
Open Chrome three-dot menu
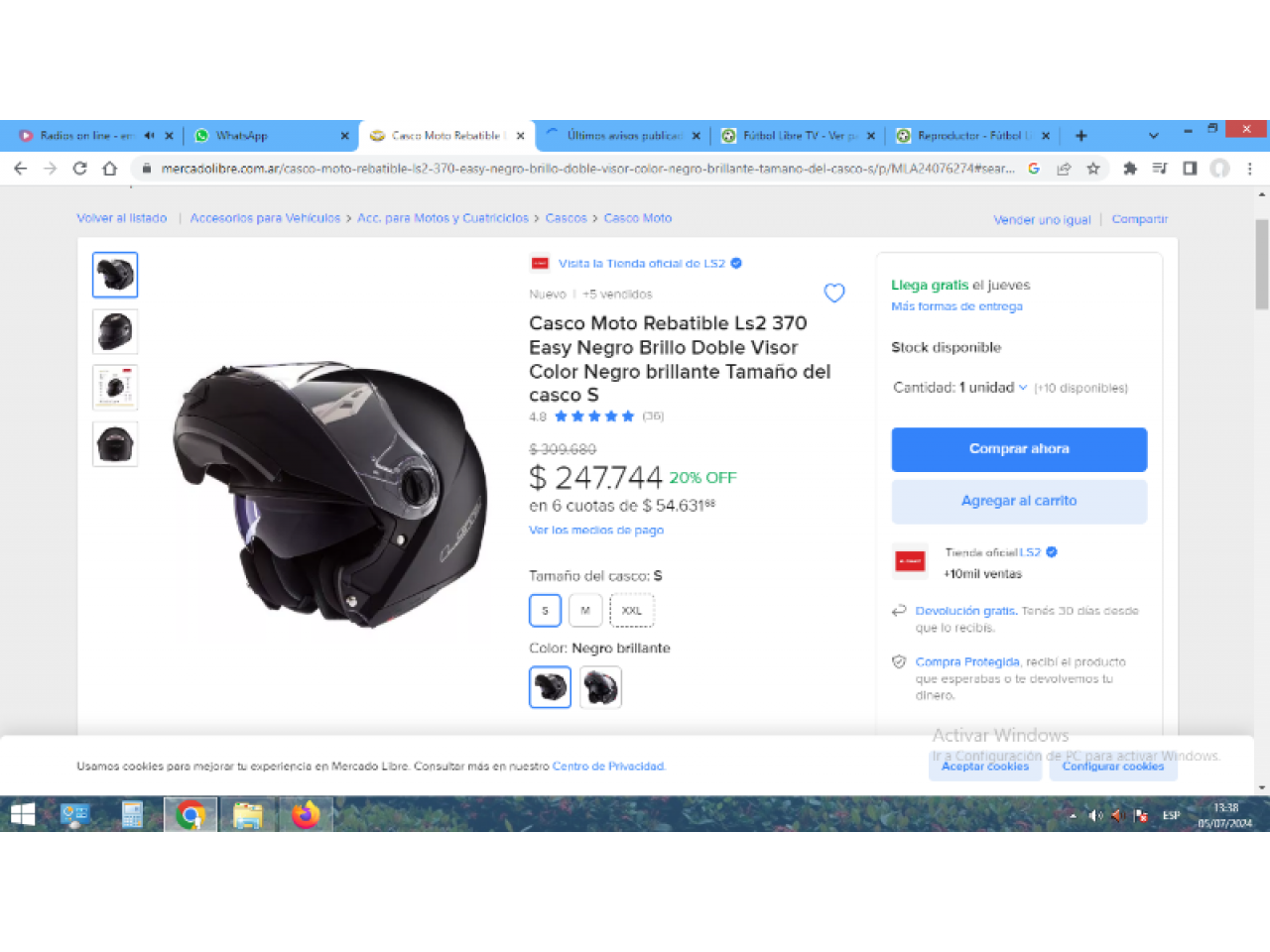1250,169
